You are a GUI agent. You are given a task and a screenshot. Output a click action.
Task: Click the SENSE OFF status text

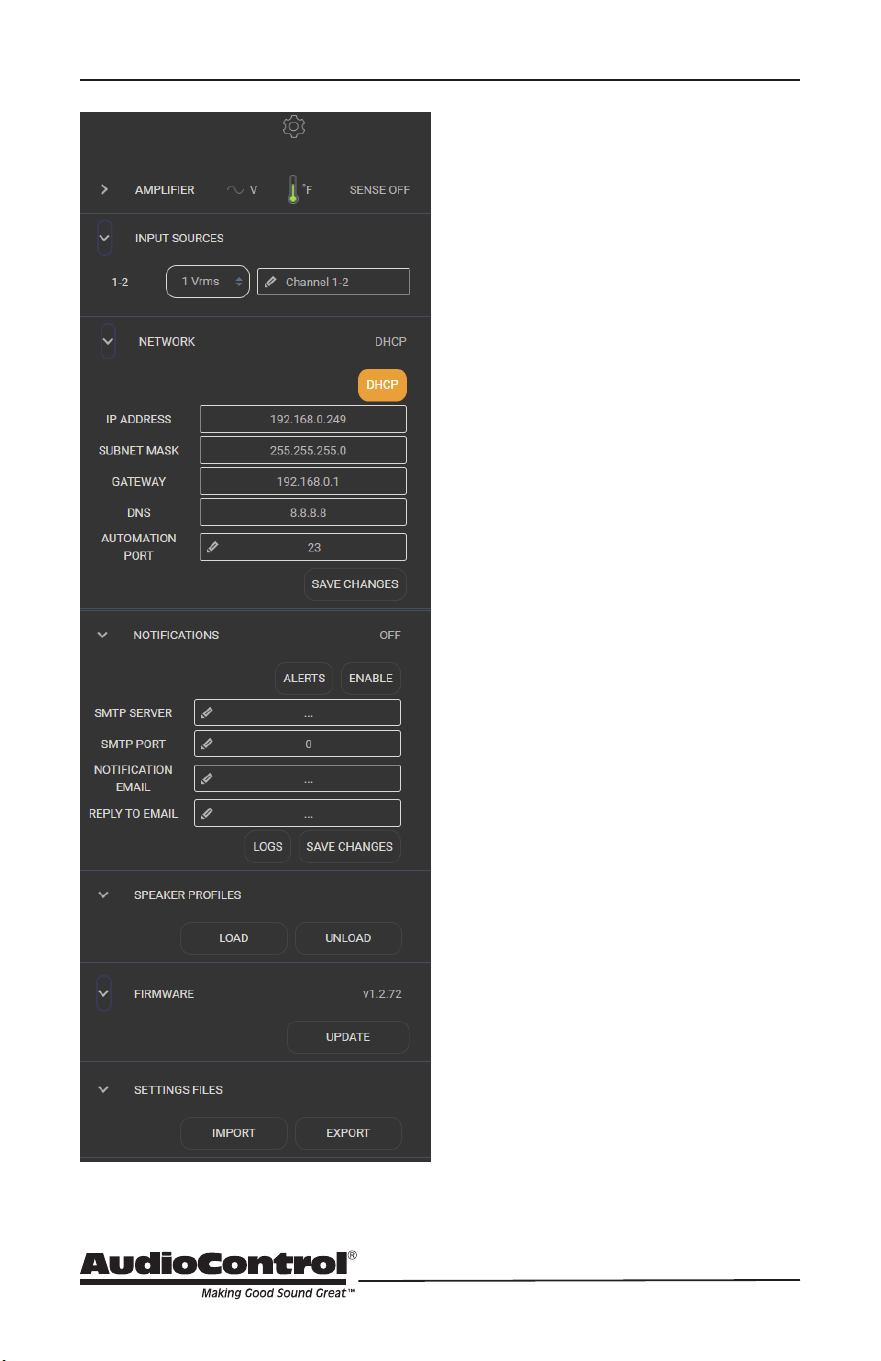(379, 190)
